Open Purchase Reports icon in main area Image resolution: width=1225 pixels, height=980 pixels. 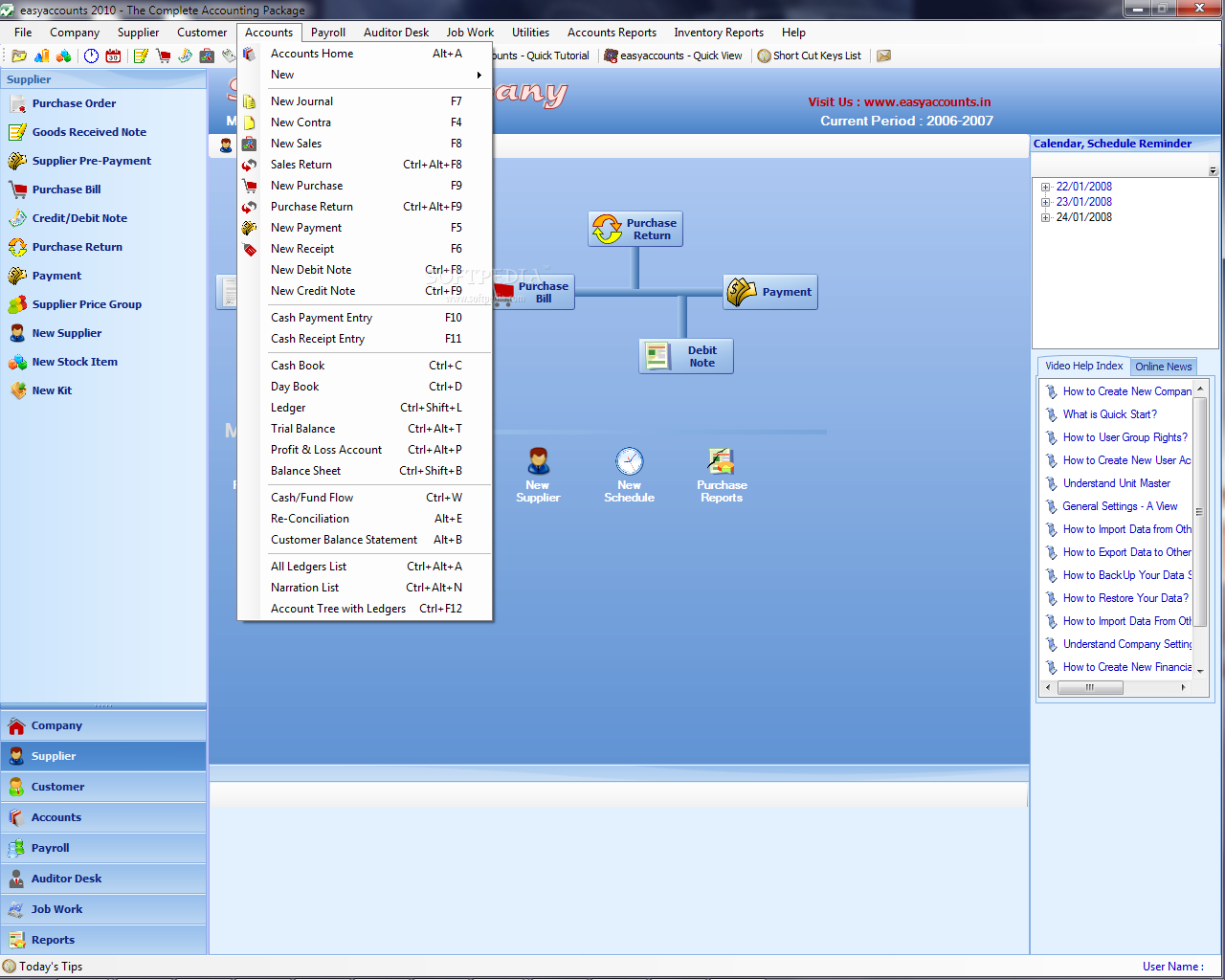[722, 475]
